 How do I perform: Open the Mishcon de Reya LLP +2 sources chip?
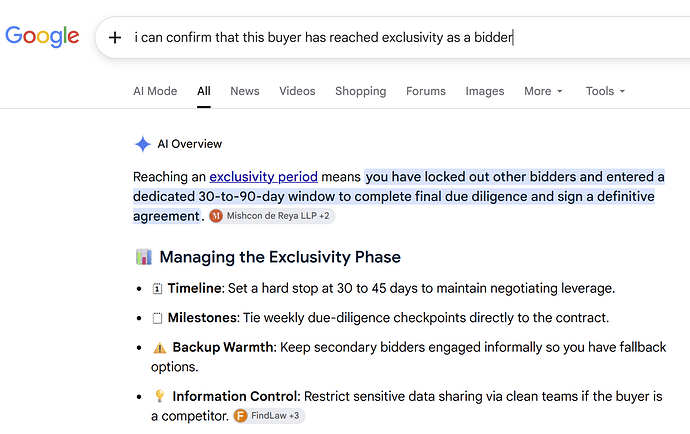tap(272, 216)
